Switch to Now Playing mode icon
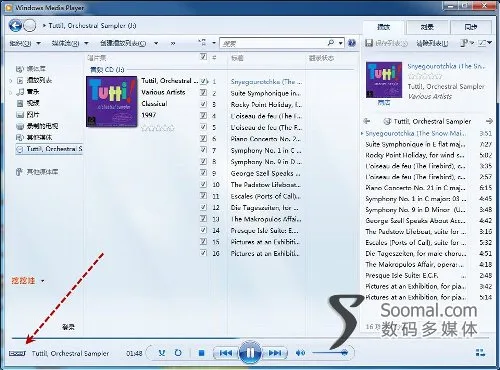500x370 pixels. [480, 353]
